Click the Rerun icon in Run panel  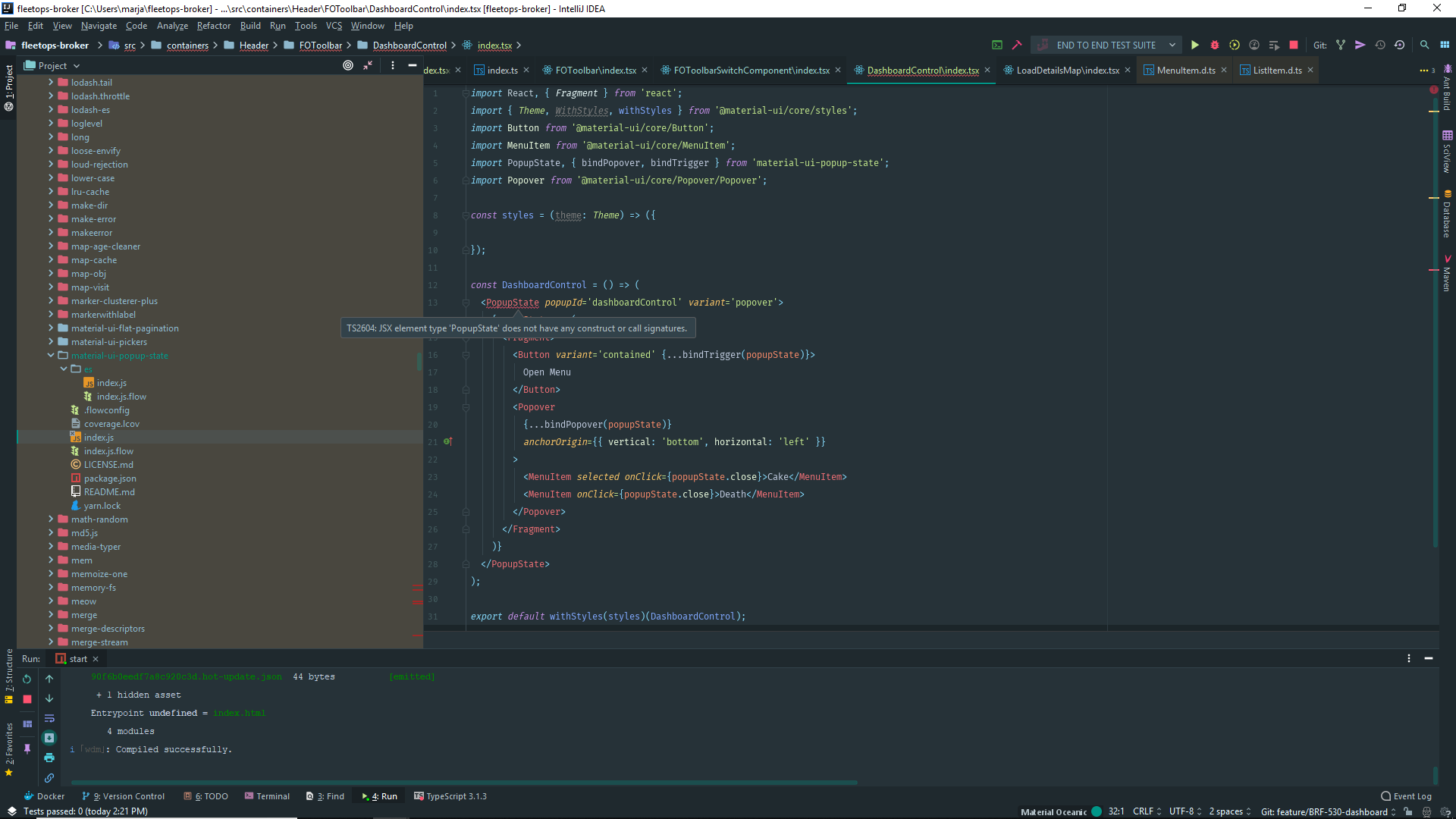point(27,679)
